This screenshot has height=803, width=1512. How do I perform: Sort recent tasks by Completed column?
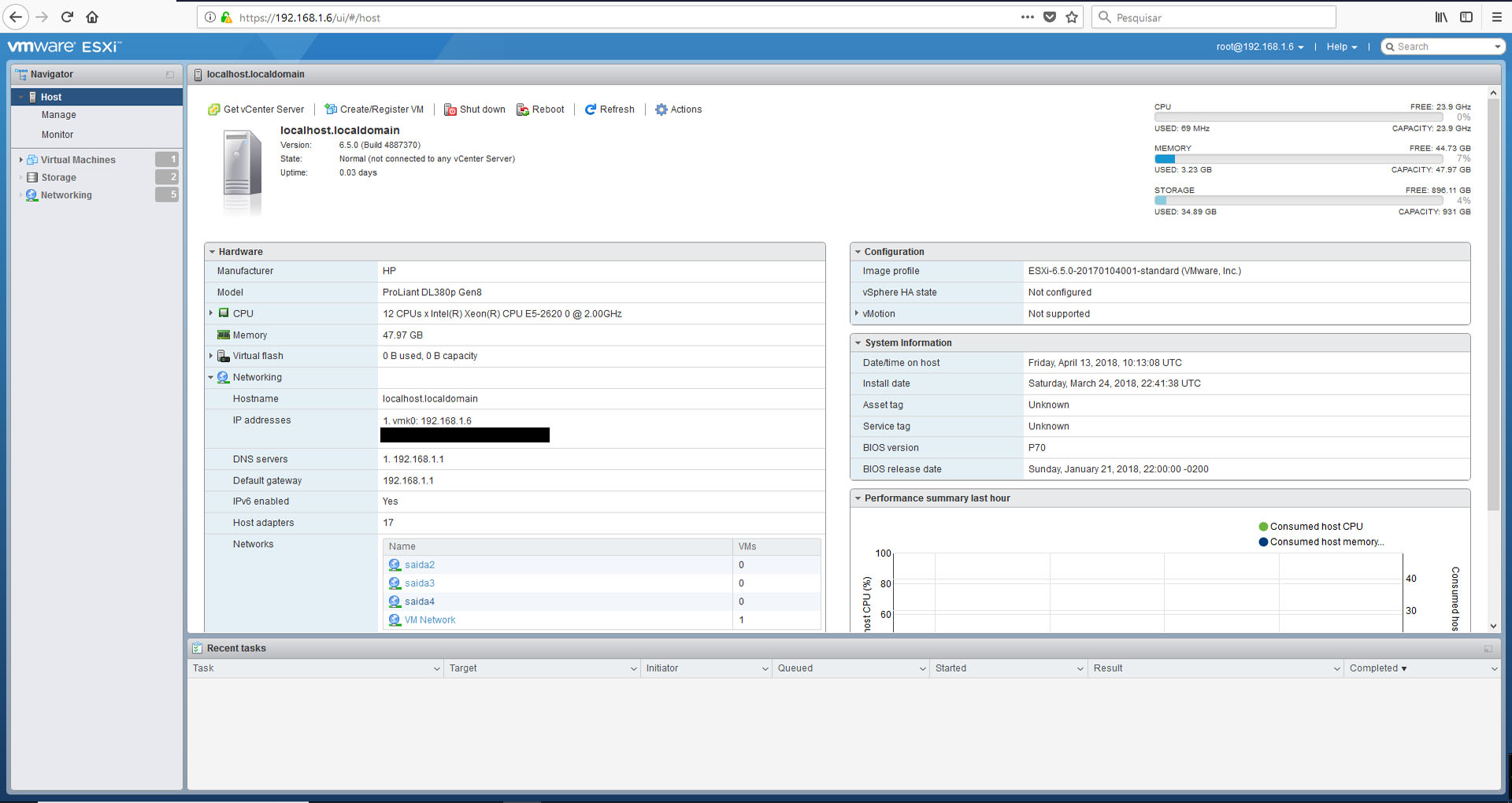pos(1422,668)
